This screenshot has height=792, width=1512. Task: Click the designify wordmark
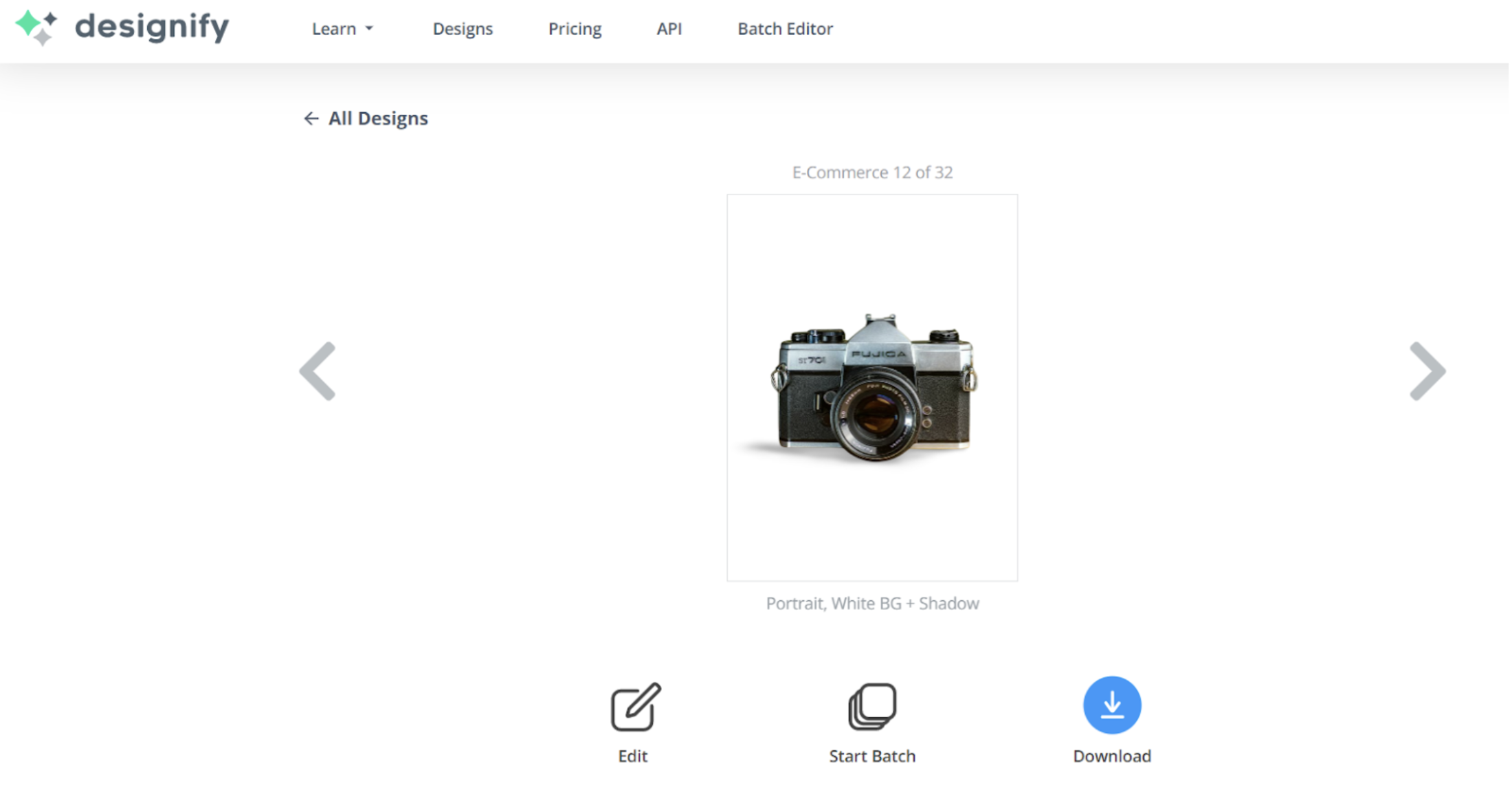pyautogui.click(x=152, y=27)
